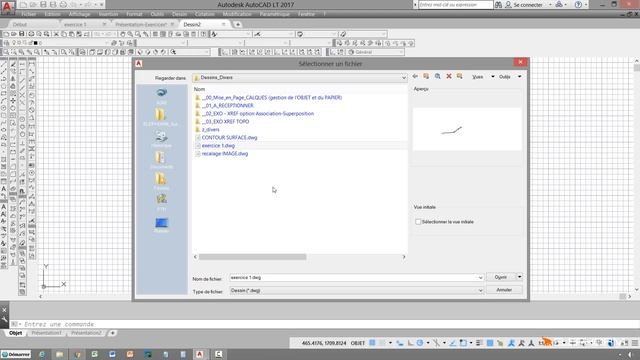Toggle transparency display blue square in status bar
The image size is (640, 360).
coord(490,343)
